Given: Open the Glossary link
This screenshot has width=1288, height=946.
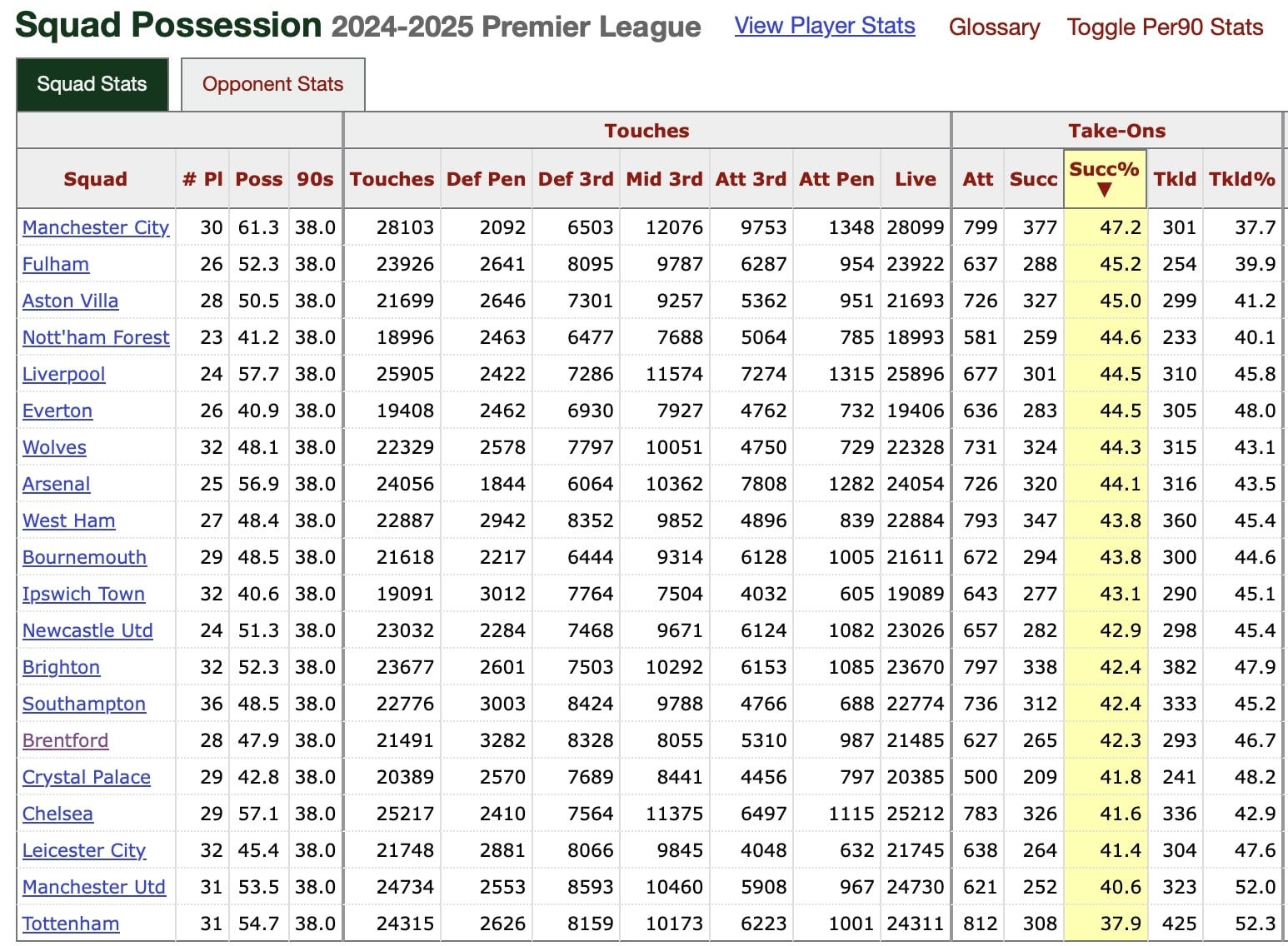Looking at the screenshot, I should tap(994, 27).
